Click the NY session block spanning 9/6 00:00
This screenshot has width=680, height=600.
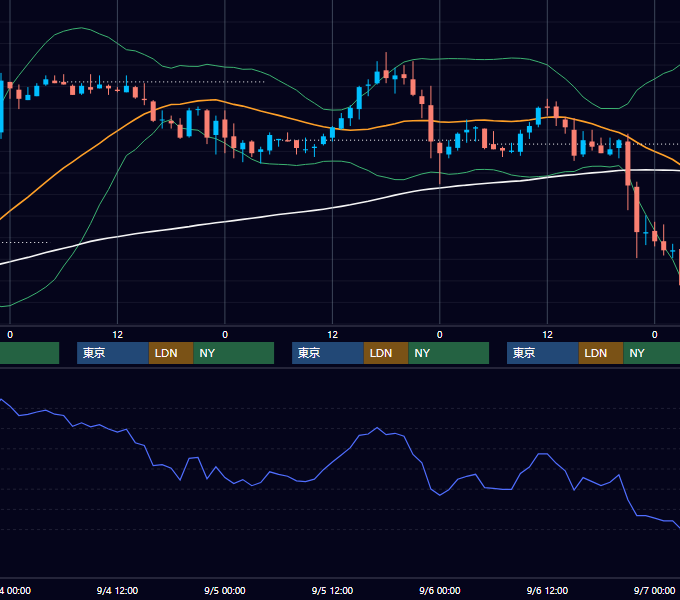point(448,353)
